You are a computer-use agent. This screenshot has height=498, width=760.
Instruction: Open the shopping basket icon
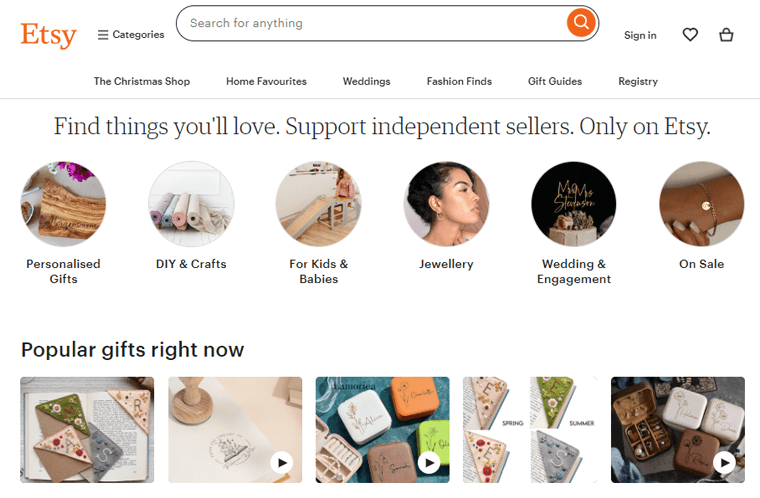point(726,35)
